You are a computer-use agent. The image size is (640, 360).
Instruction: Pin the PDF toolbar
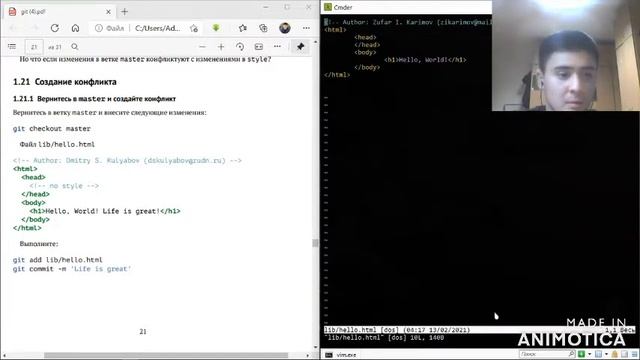coord(300,47)
